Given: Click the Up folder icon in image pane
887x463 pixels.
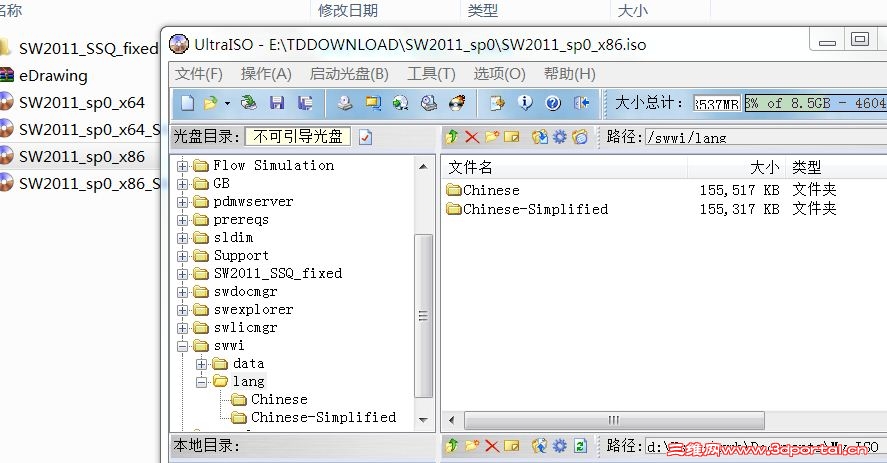Looking at the screenshot, I should [x=451, y=137].
